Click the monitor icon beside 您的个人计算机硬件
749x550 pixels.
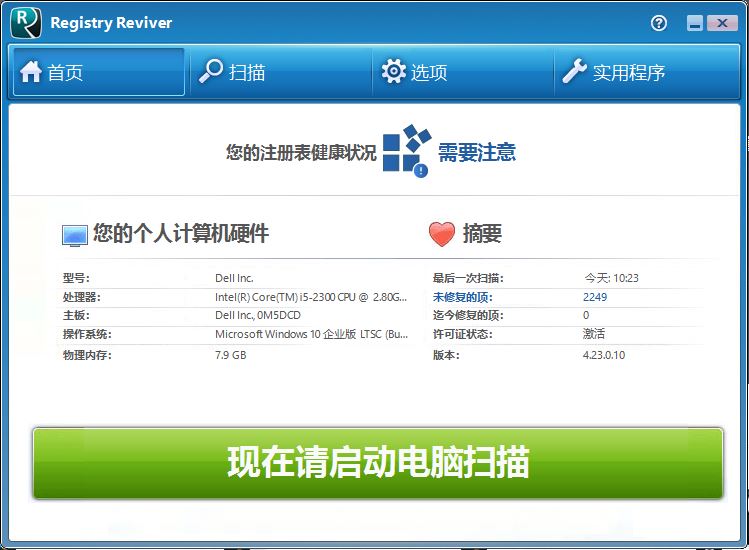(75, 236)
